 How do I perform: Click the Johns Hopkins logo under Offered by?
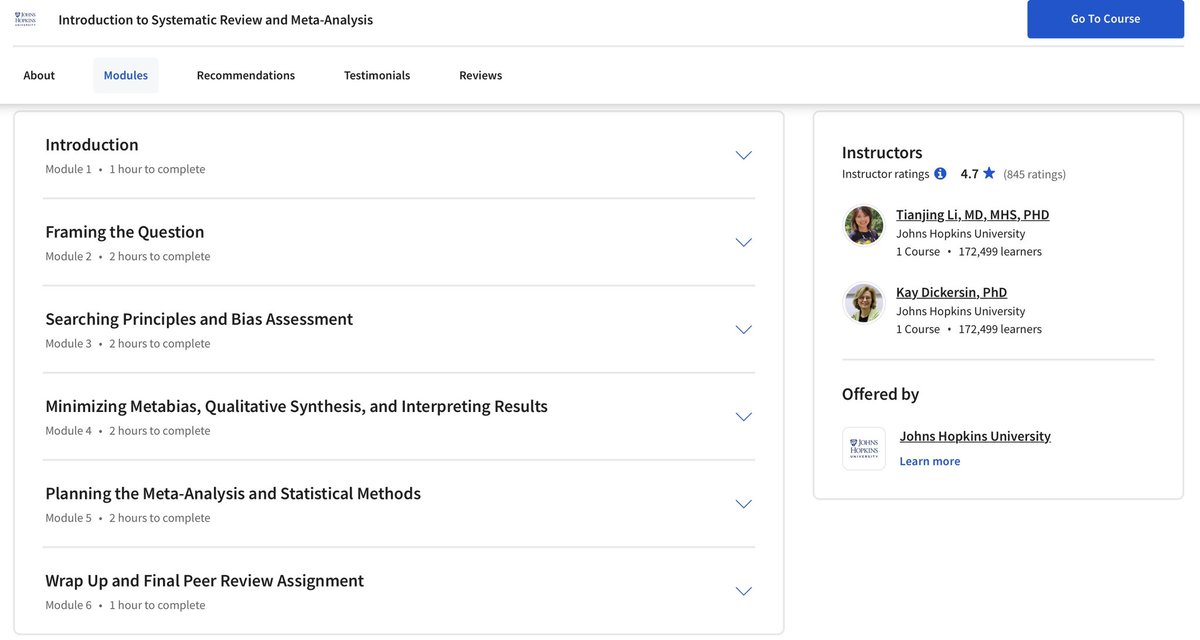(864, 449)
